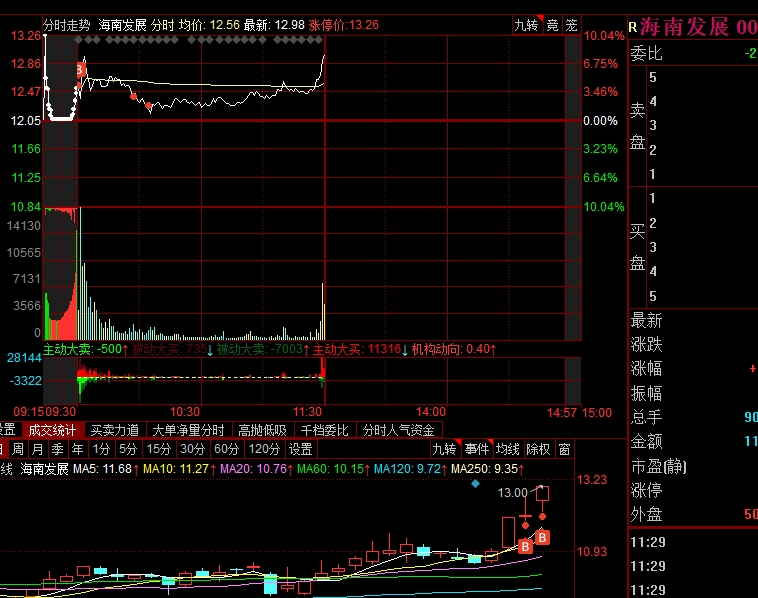Click the 13.00 high price annotation on the K-line
758x598 pixels.
click(513, 493)
